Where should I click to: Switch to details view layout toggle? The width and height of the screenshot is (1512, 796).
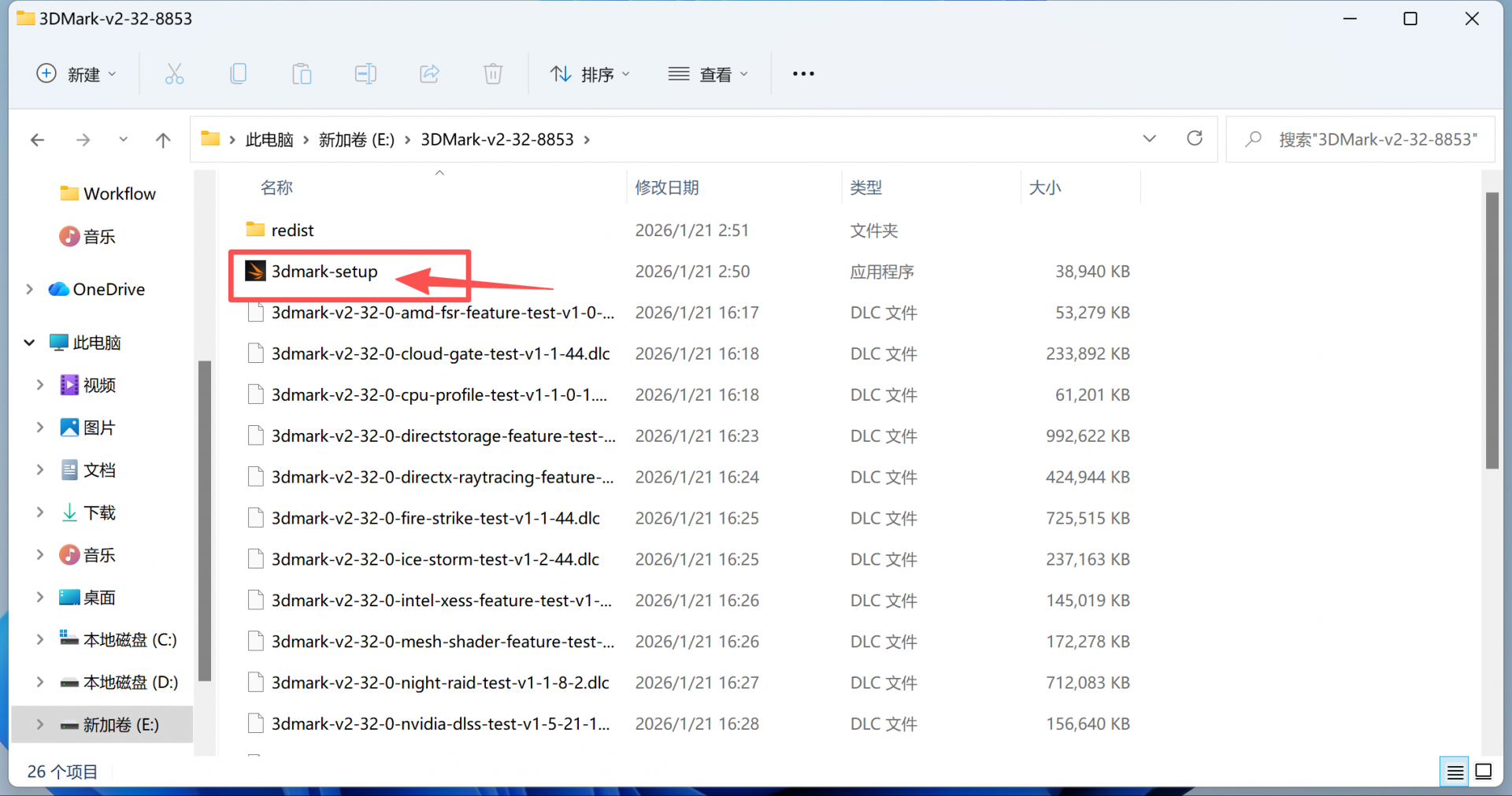[x=1455, y=772]
